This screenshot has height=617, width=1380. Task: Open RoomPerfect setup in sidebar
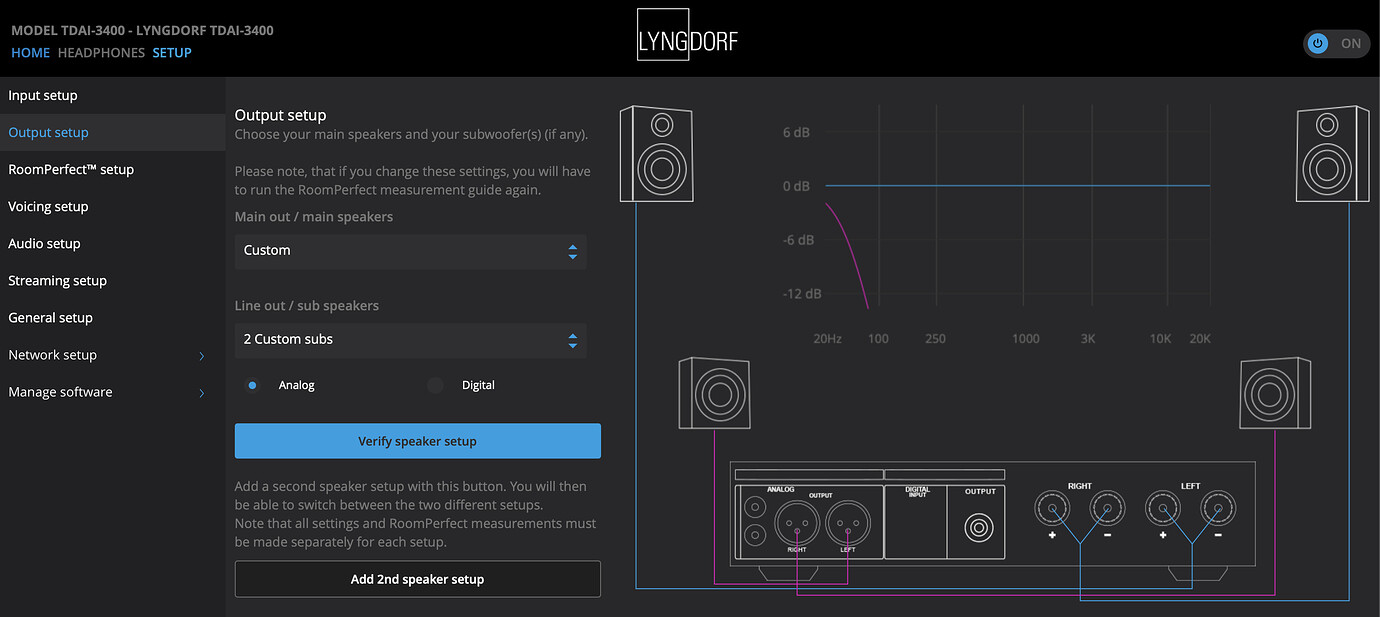(x=71, y=170)
